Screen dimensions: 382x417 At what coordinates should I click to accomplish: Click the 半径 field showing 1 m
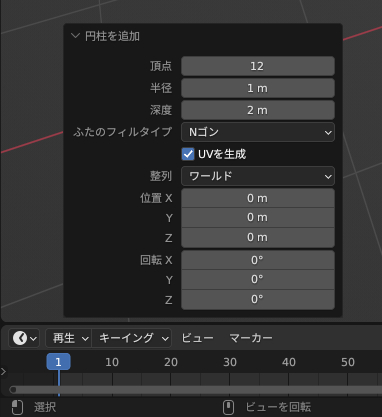(258, 88)
